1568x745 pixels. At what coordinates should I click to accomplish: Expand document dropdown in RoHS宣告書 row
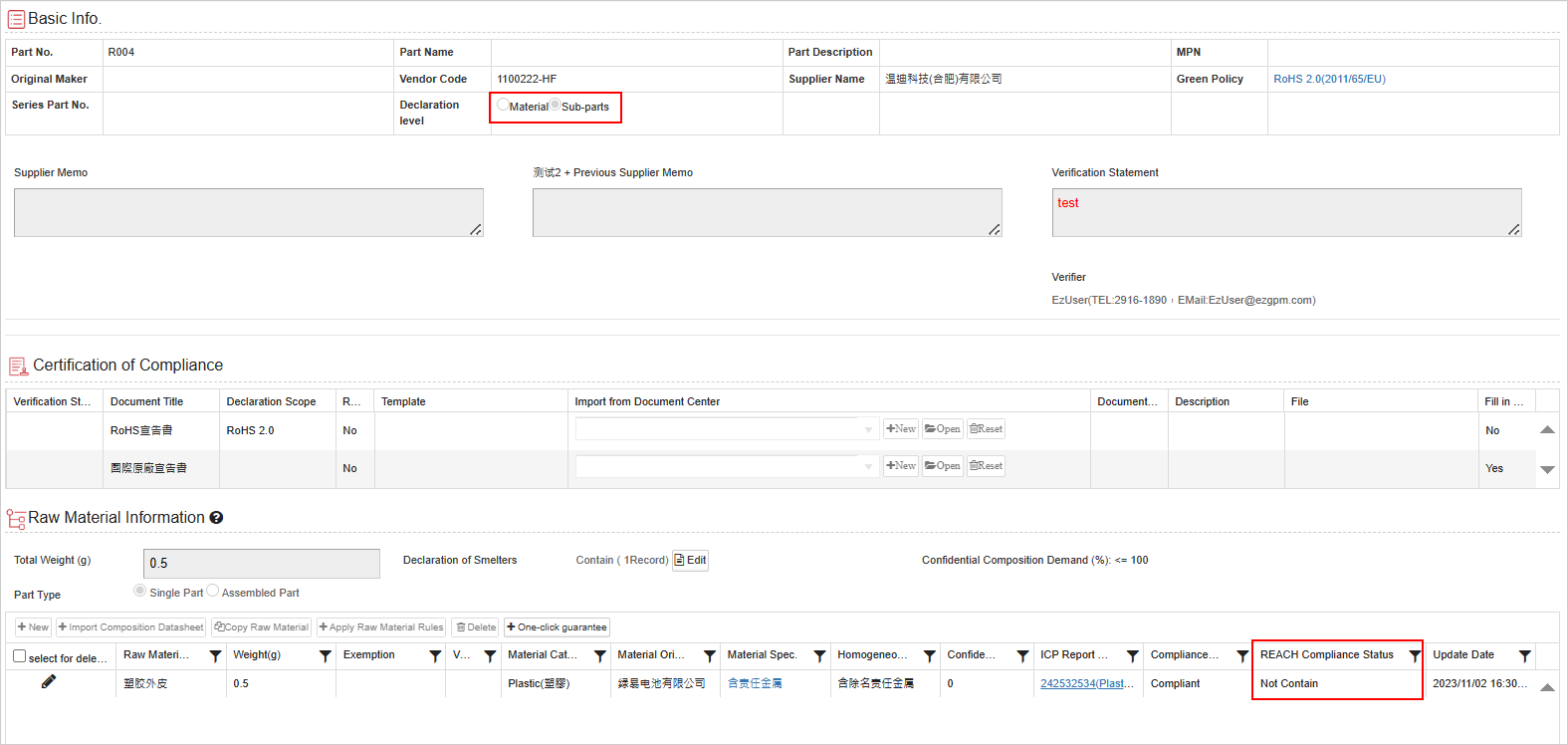(868, 429)
